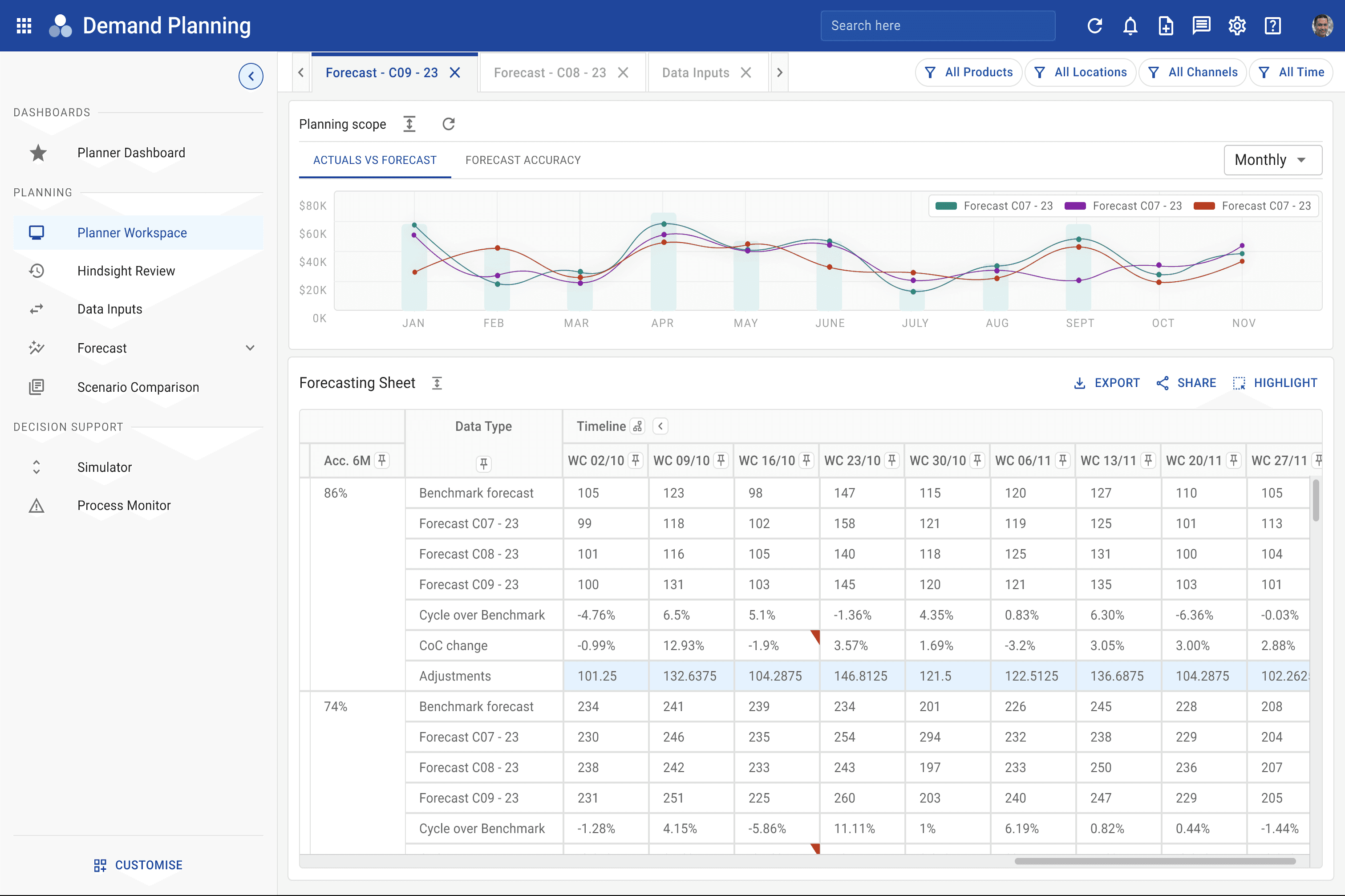The height and width of the screenshot is (896, 1345).
Task: Open the add document icon in header
Action: coord(1166,26)
